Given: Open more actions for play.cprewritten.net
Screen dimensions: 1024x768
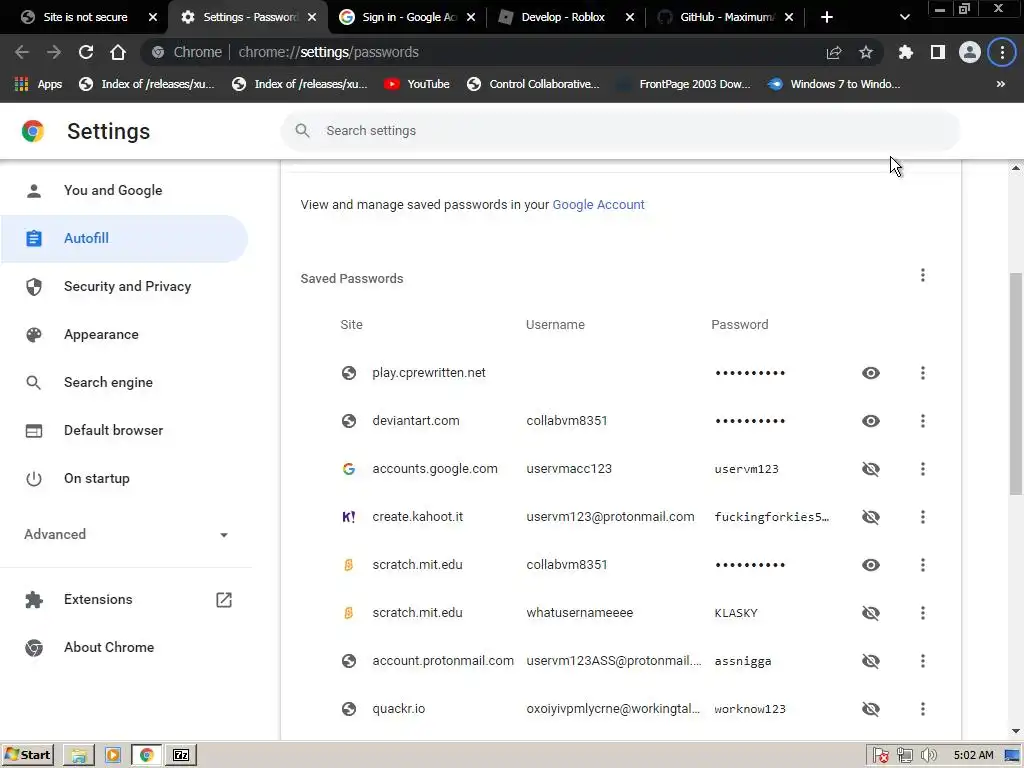Looking at the screenshot, I should click(923, 373).
